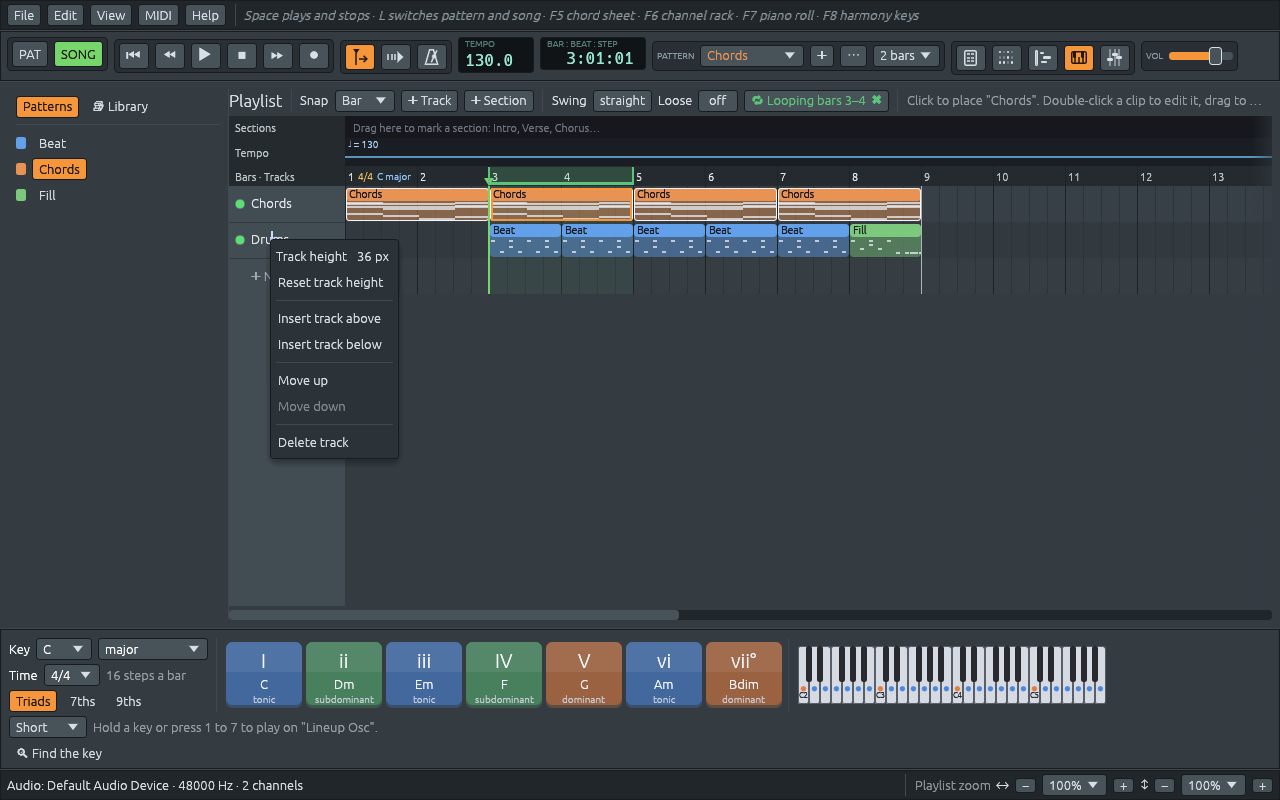Screen dimensions: 1280x800
Task: Open the File menu
Action: (24, 15)
